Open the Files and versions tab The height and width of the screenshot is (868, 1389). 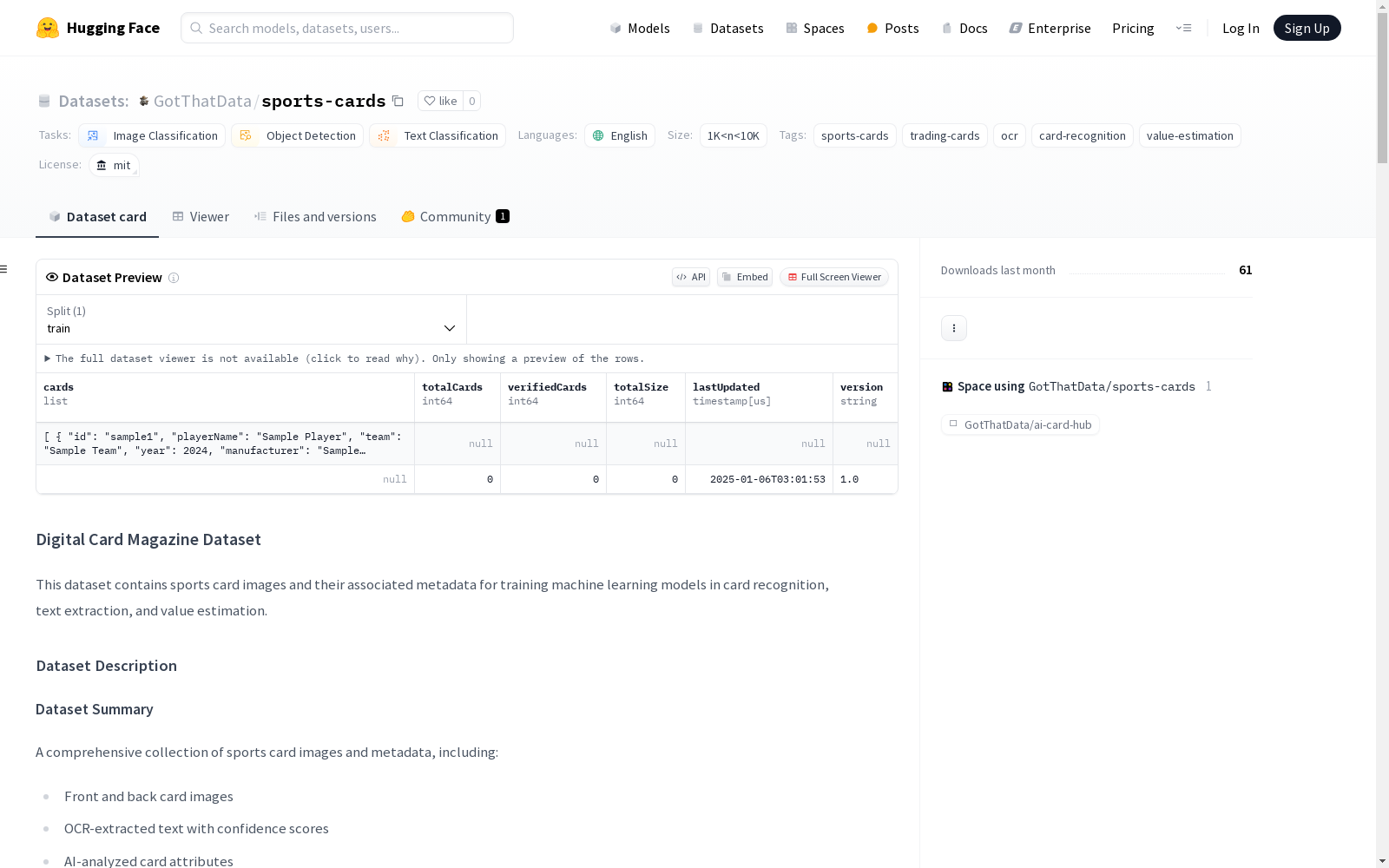pyautogui.click(x=315, y=217)
